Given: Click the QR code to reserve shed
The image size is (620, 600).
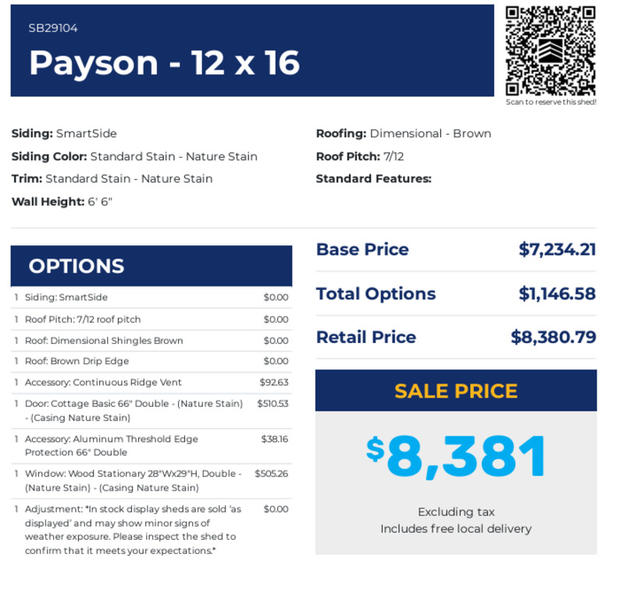Looking at the screenshot, I should click(550, 51).
